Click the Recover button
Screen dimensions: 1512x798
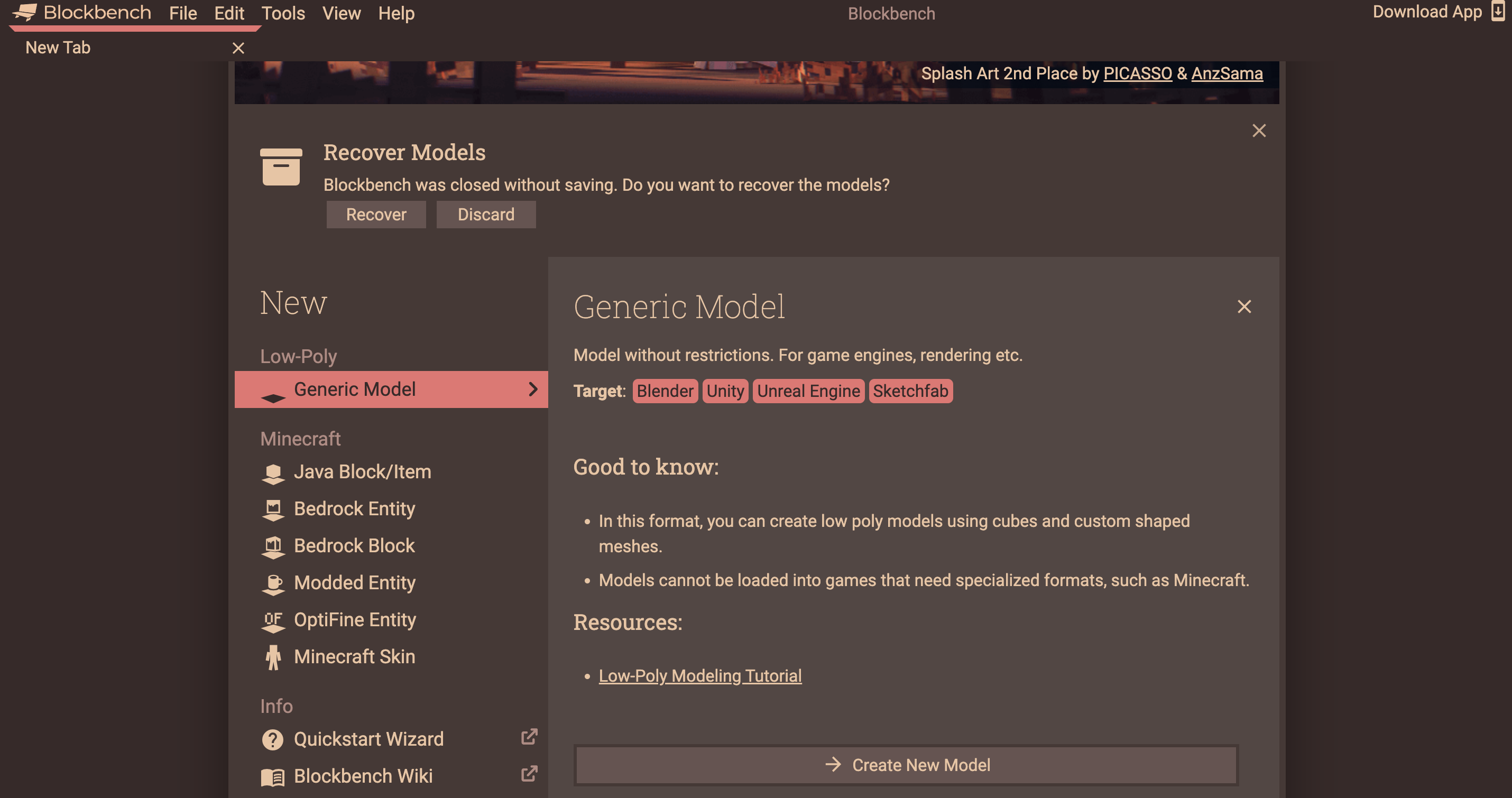376,214
